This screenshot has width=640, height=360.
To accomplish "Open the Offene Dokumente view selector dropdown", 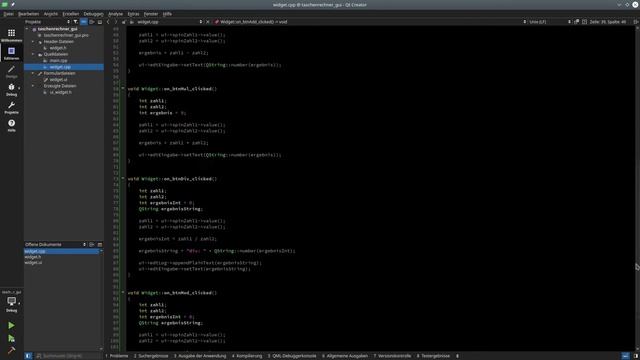I will click(56, 244).
